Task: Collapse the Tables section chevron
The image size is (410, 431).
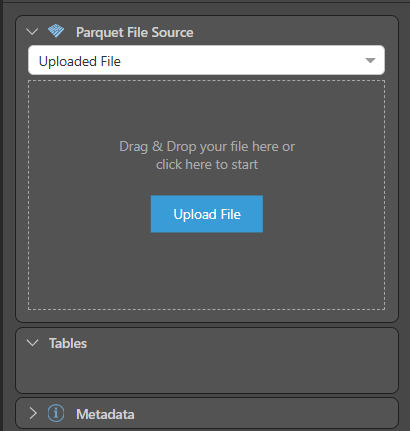Action: pyautogui.click(x=32, y=343)
